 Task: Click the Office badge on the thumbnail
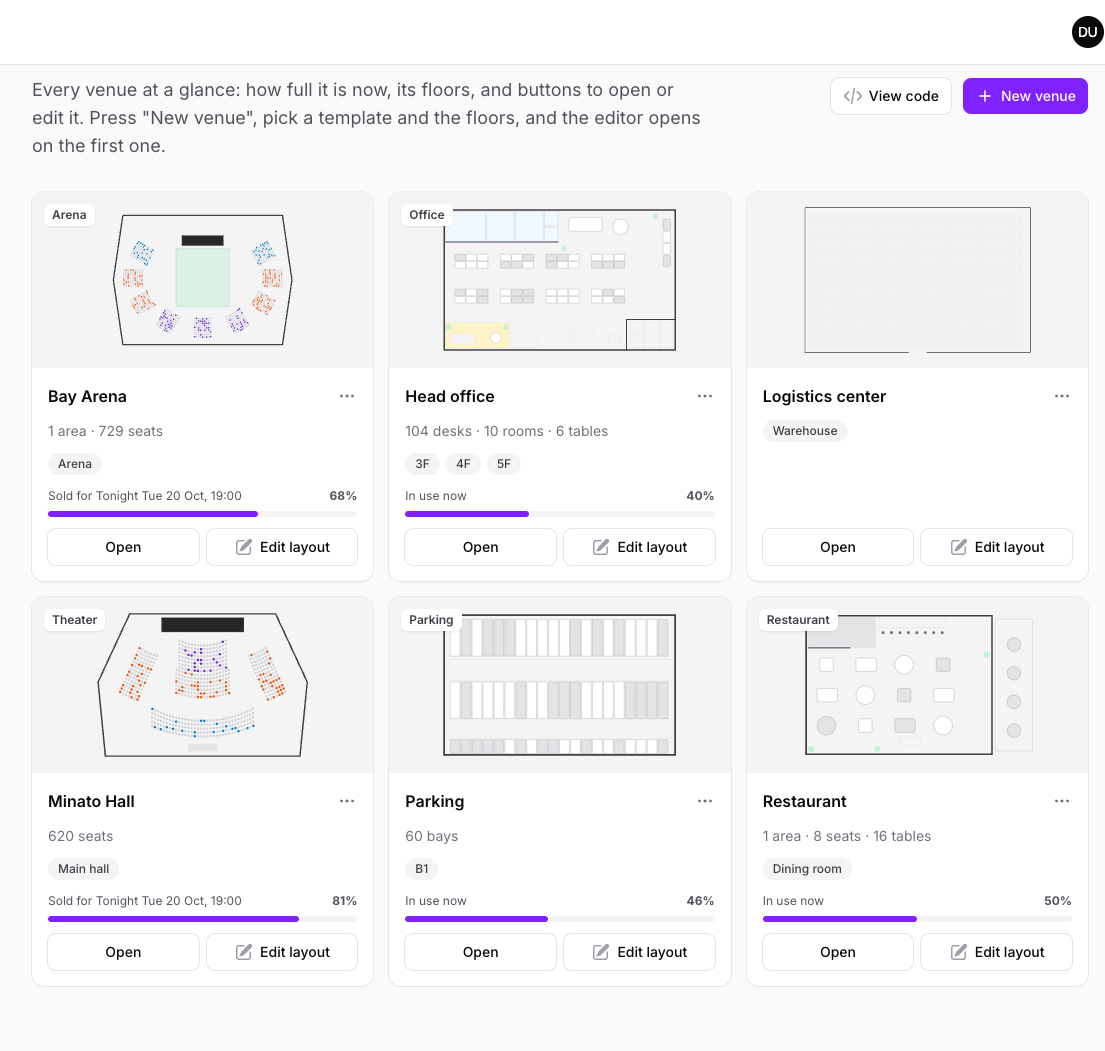point(426,215)
